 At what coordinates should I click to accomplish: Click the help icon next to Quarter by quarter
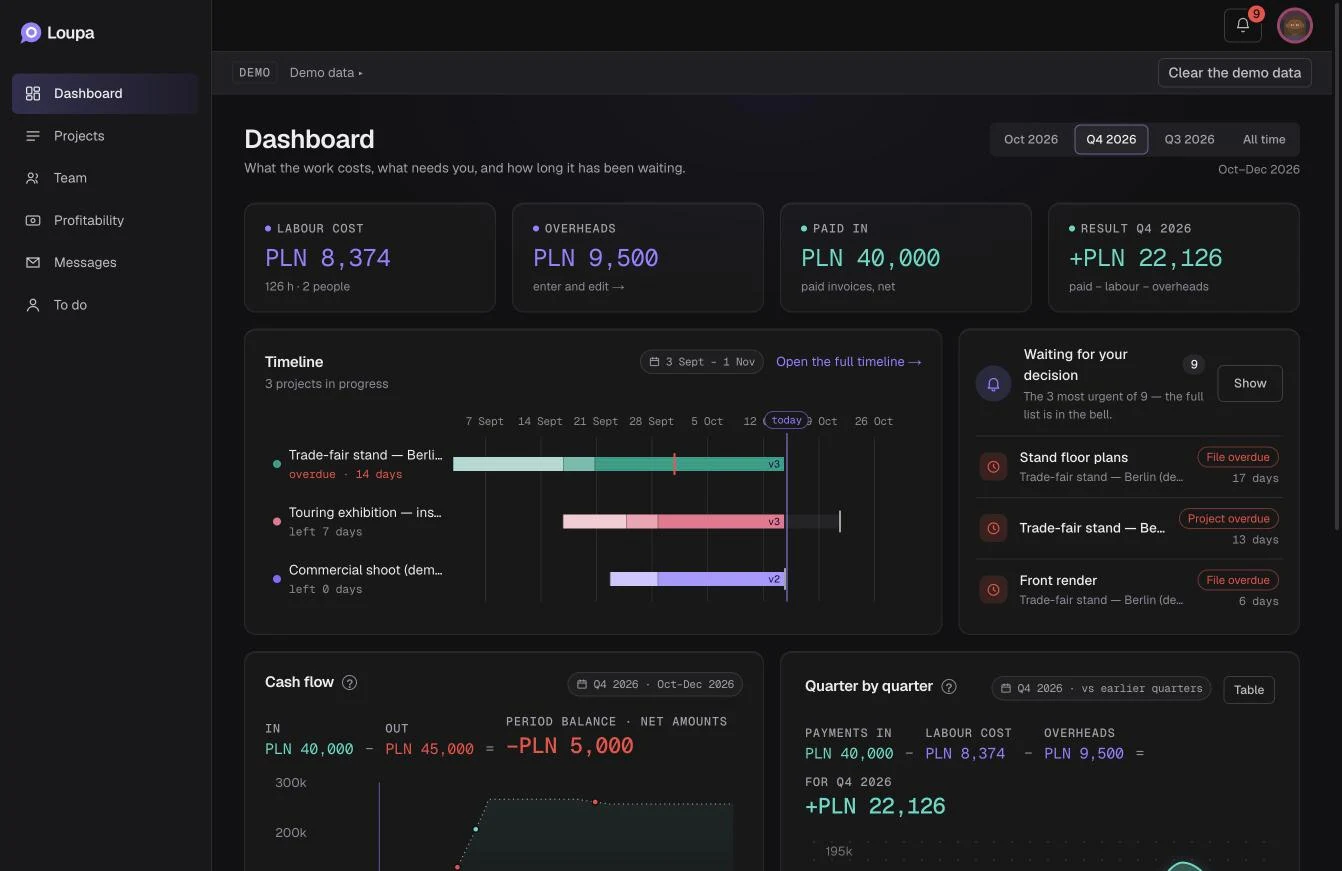coord(949,687)
